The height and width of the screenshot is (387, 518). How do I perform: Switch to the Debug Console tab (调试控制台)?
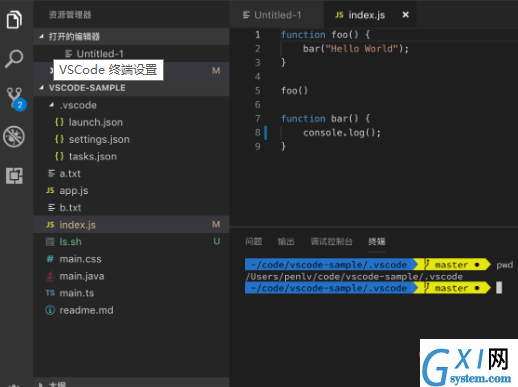[x=331, y=241]
